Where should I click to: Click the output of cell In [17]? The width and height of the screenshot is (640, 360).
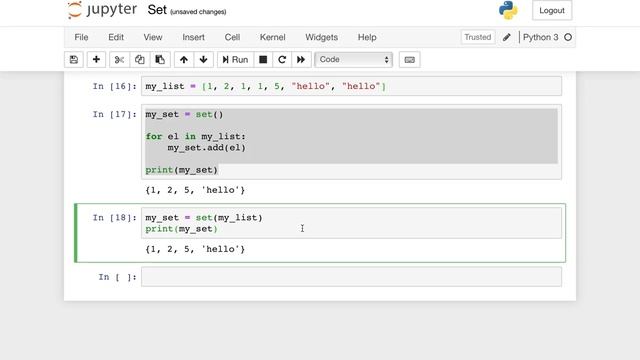[195, 190]
